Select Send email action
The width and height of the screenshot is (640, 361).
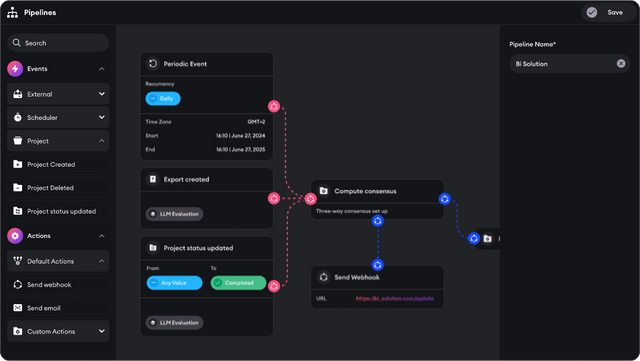click(x=58, y=308)
